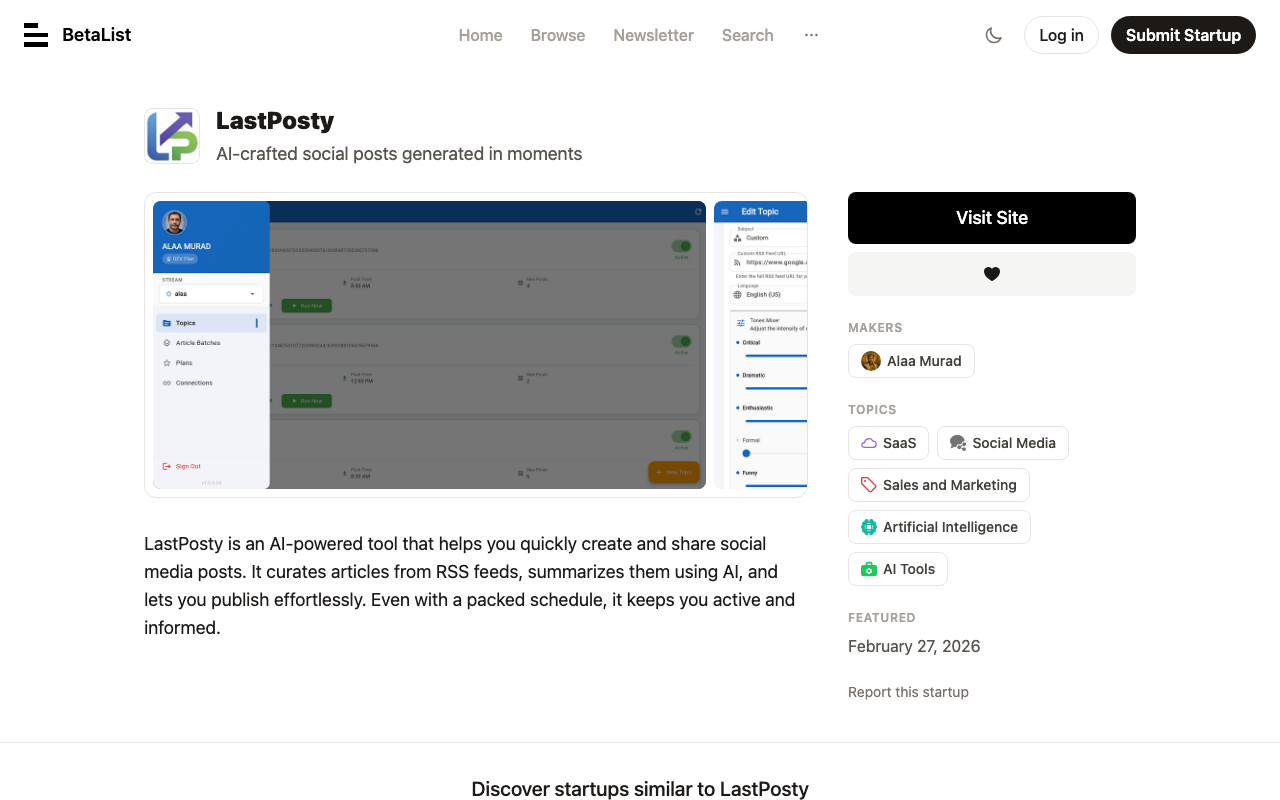1280x800 pixels.
Task: Click the February 27, 2026 featured date
Action: pyautogui.click(x=914, y=646)
